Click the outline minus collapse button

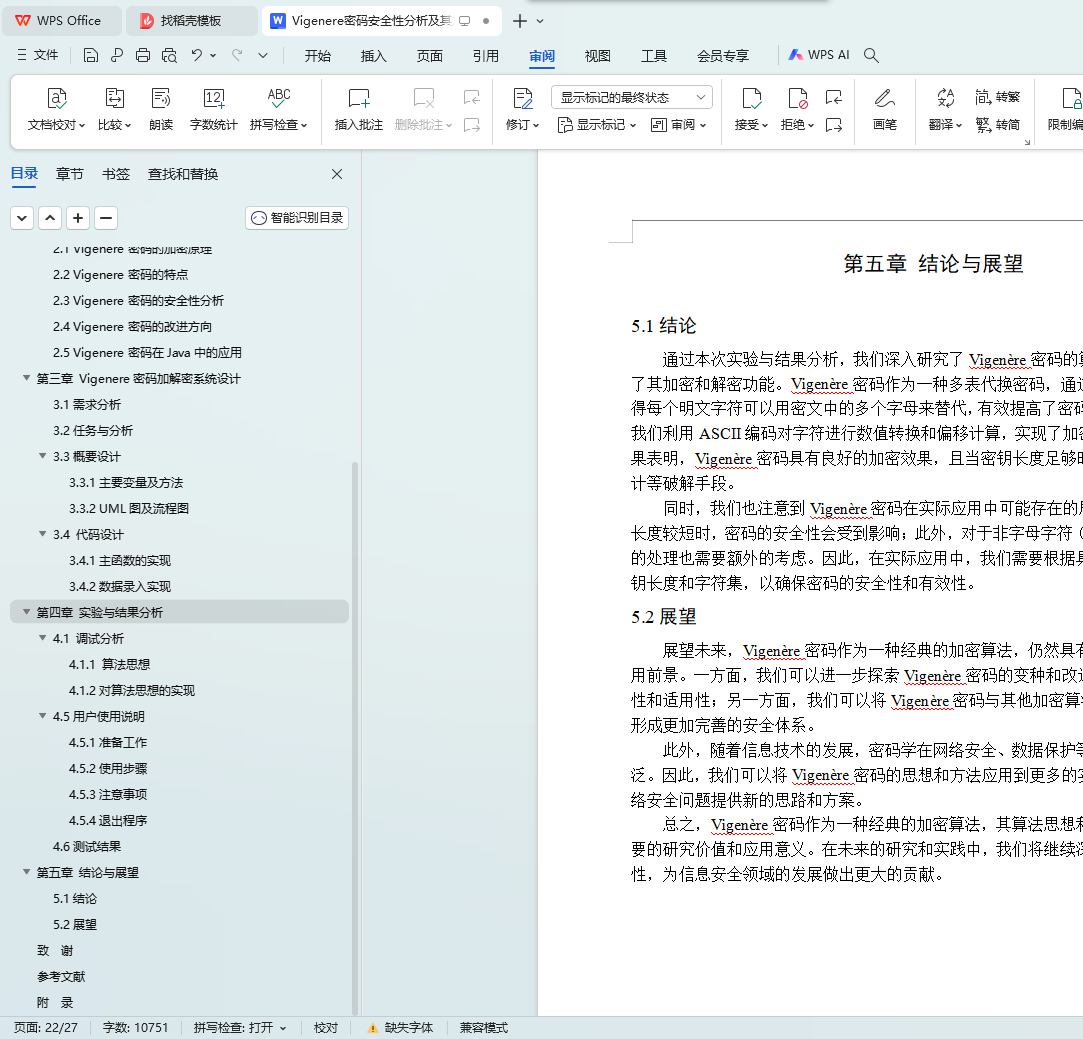click(106, 218)
